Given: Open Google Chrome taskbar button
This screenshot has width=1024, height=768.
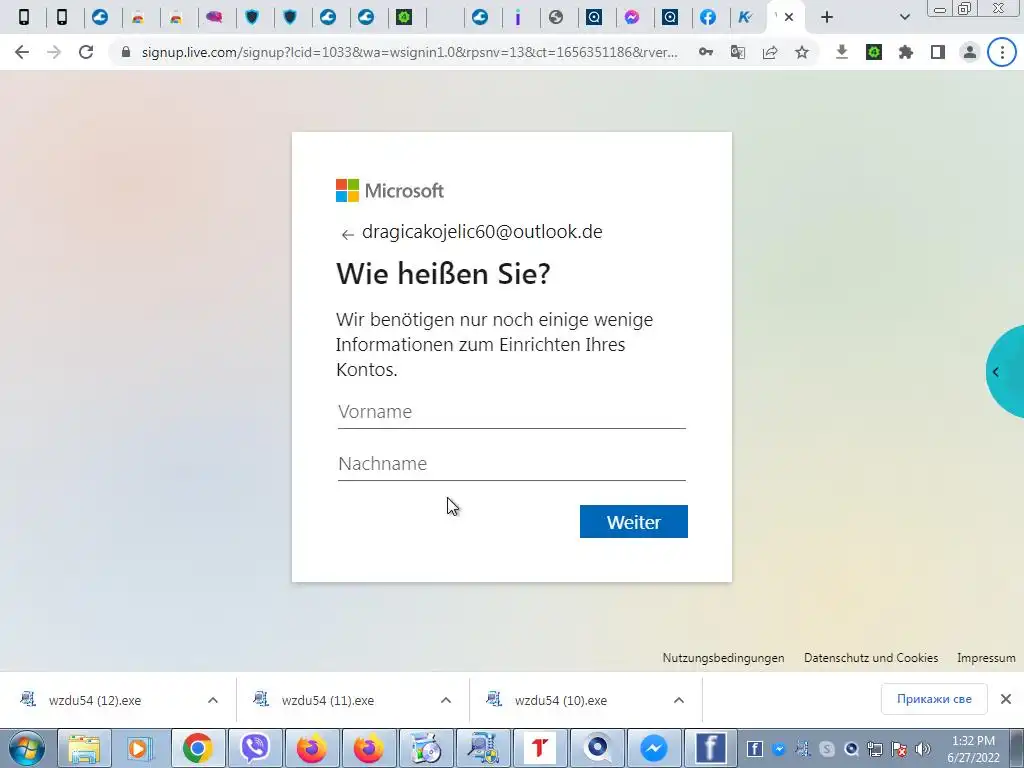Looking at the screenshot, I should pyautogui.click(x=198, y=748).
